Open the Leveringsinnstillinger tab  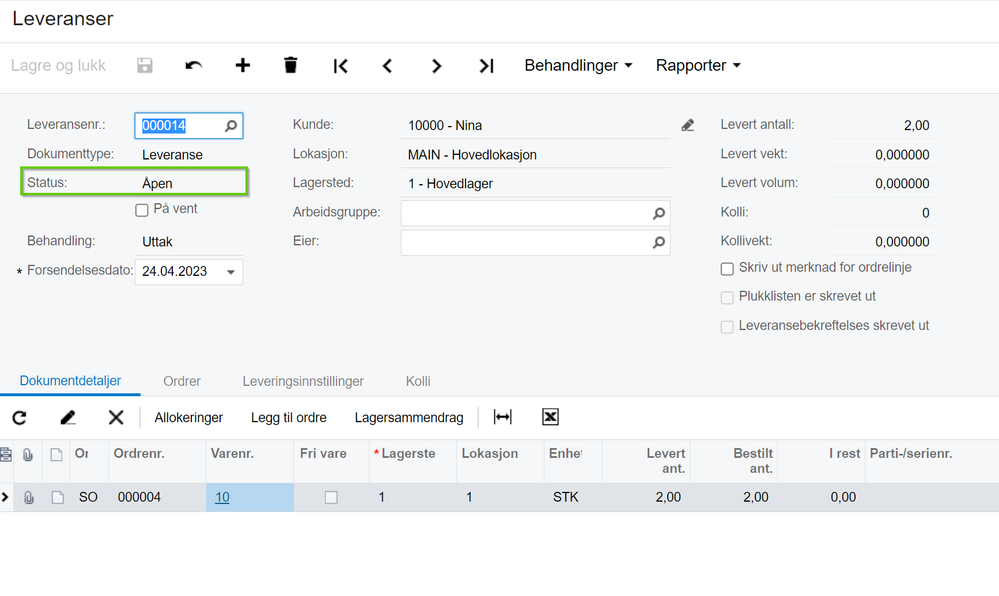point(303,381)
